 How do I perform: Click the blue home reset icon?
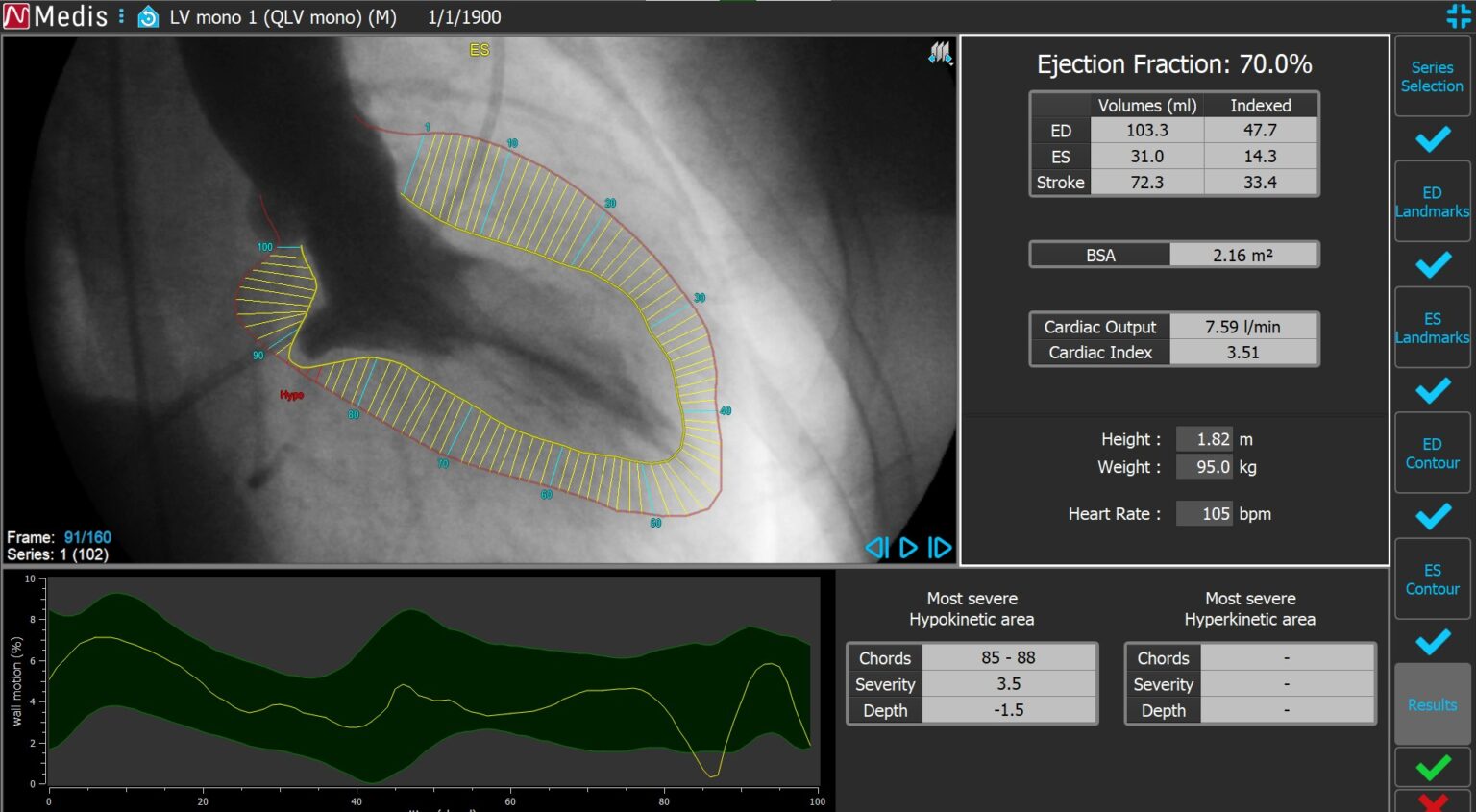(x=148, y=17)
